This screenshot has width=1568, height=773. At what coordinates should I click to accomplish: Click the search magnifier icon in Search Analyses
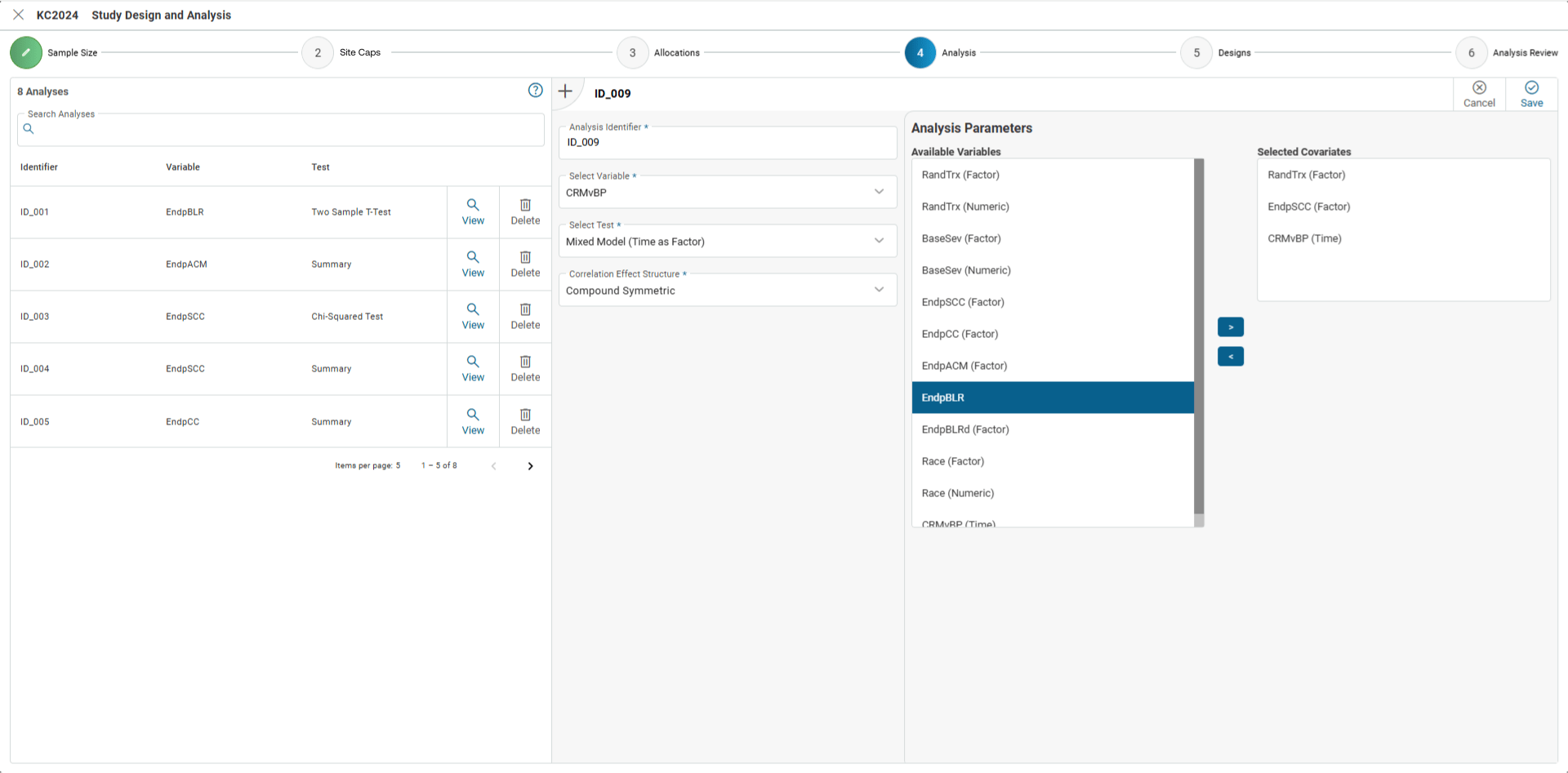tap(29, 129)
